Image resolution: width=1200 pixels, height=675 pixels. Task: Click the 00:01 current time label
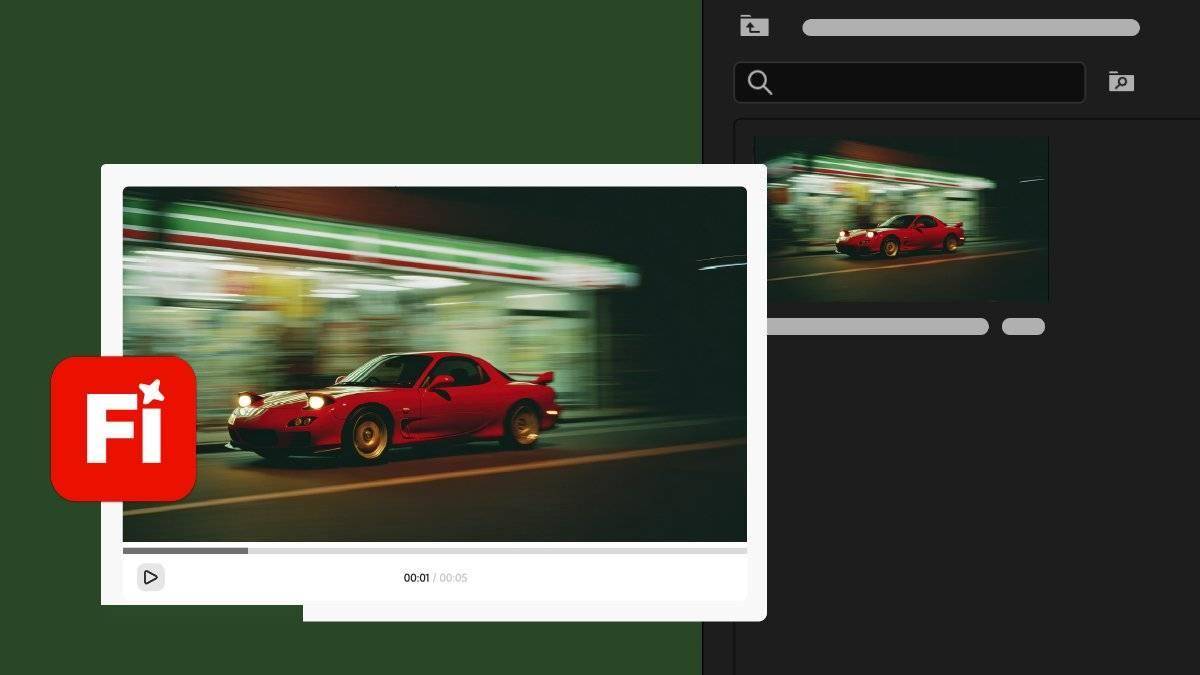pos(416,578)
